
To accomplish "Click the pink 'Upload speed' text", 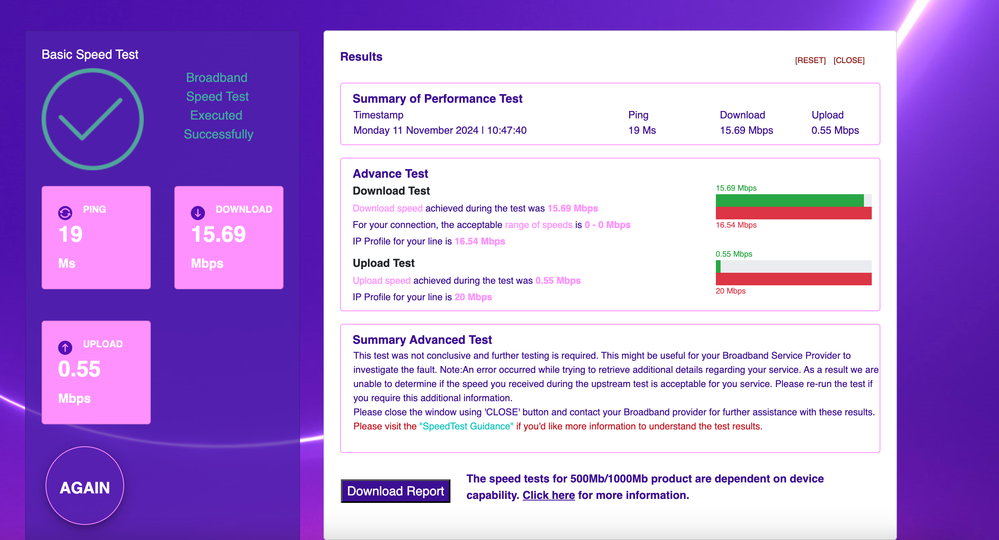I will [x=382, y=281].
